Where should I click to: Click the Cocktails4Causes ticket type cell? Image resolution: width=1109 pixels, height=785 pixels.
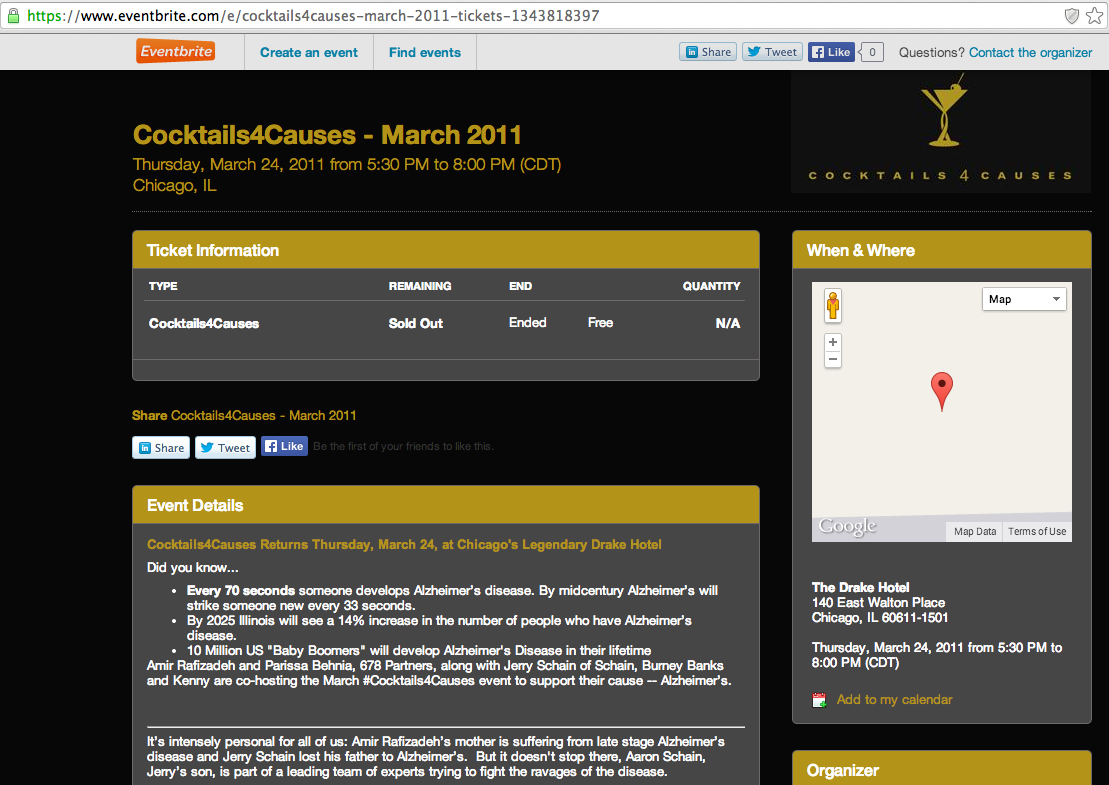pos(204,323)
